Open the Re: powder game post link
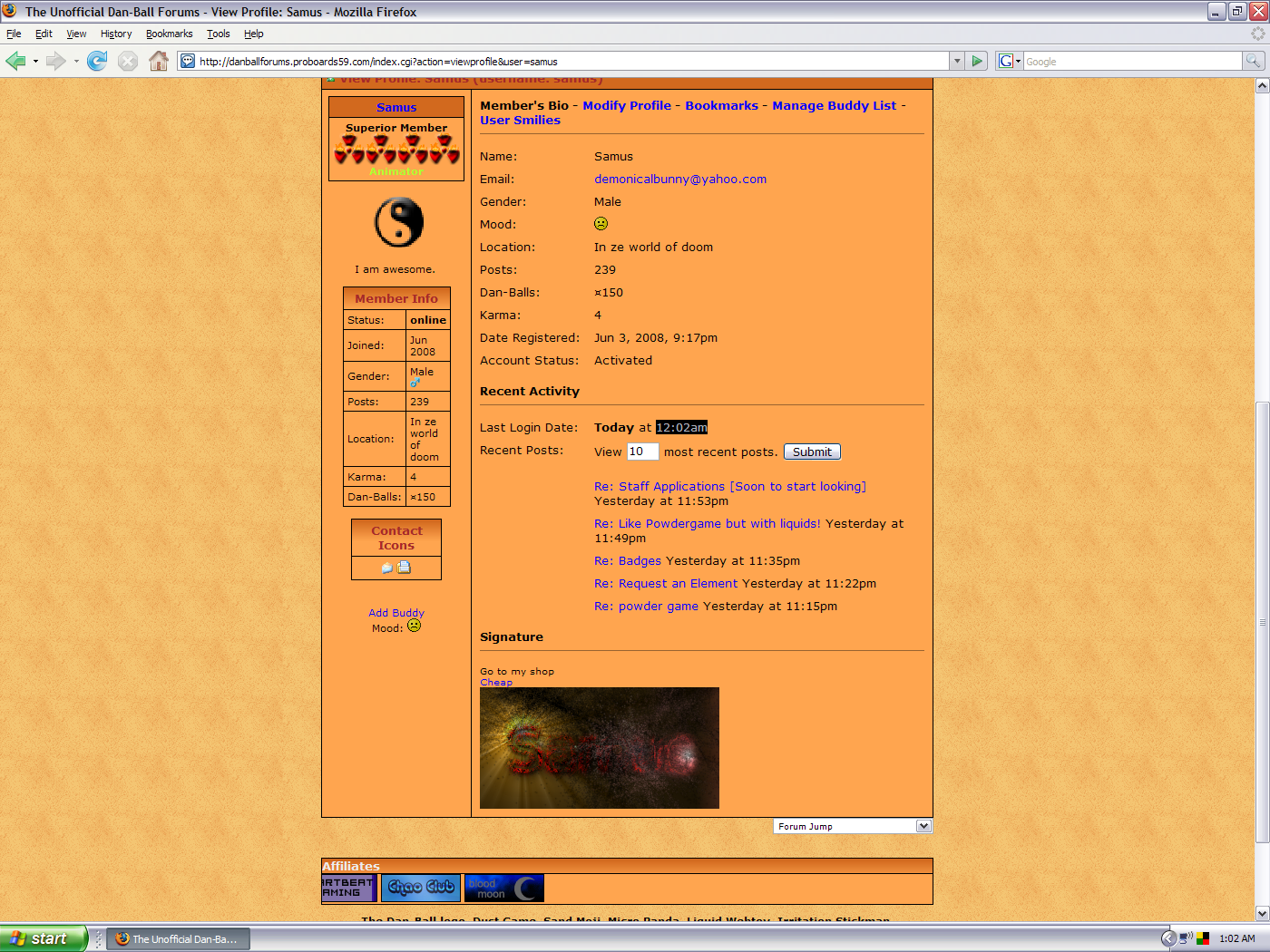The image size is (1270, 952). pyautogui.click(x=647, y=606)
